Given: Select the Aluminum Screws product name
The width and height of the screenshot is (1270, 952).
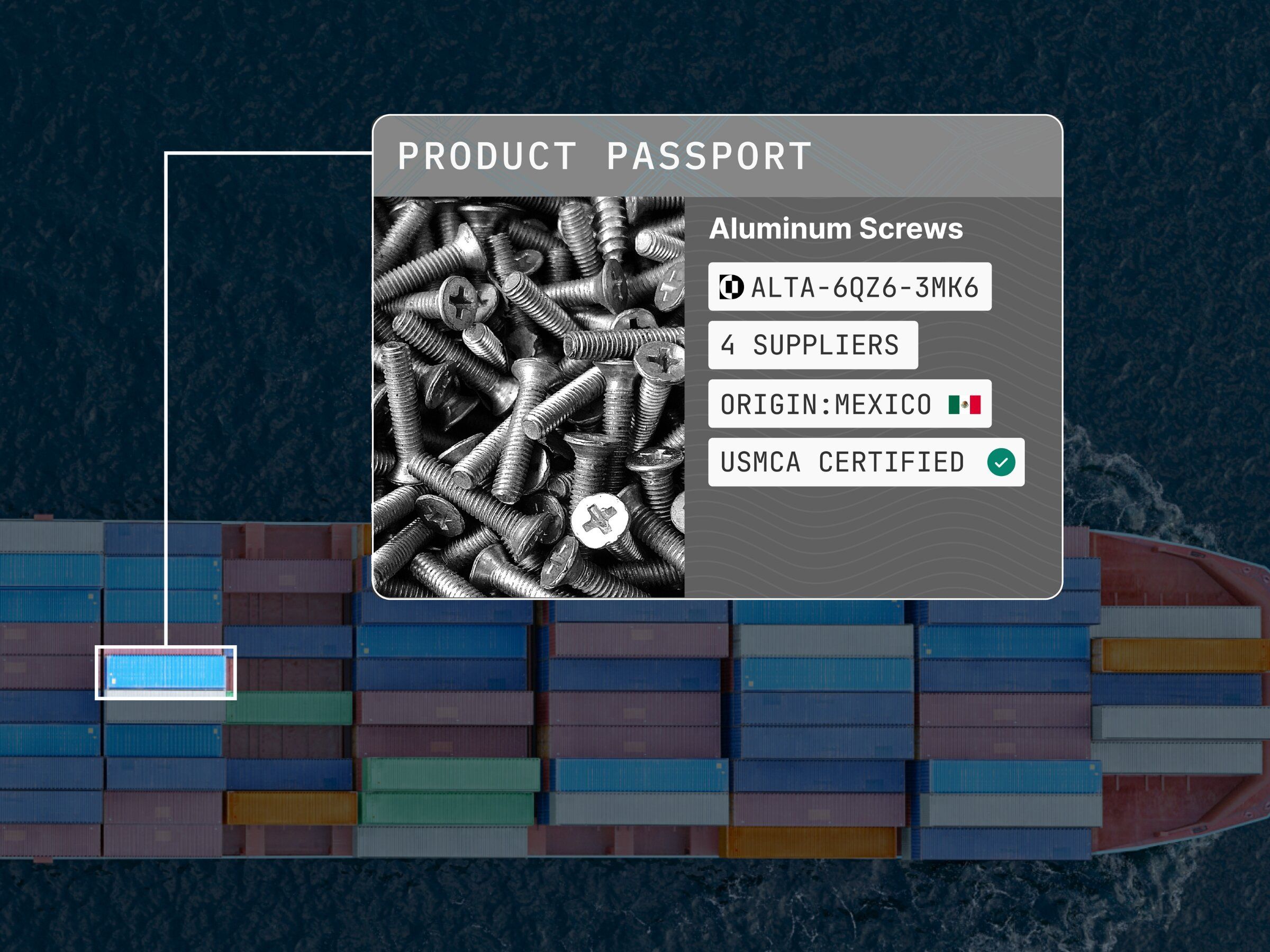Looking at the screenshot, I should coord(836,228).
